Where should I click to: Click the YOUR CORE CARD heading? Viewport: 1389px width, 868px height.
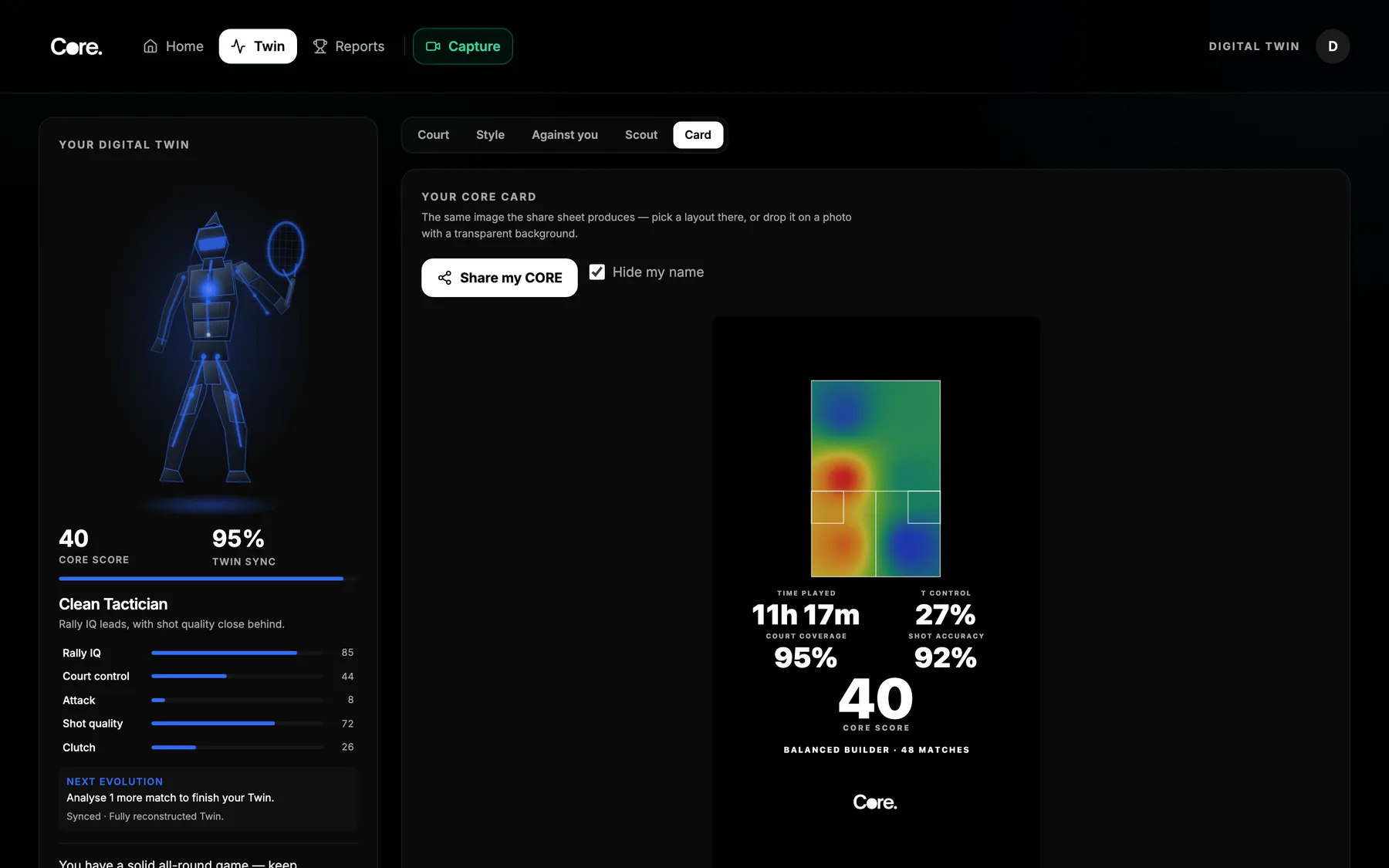[478, 197]
